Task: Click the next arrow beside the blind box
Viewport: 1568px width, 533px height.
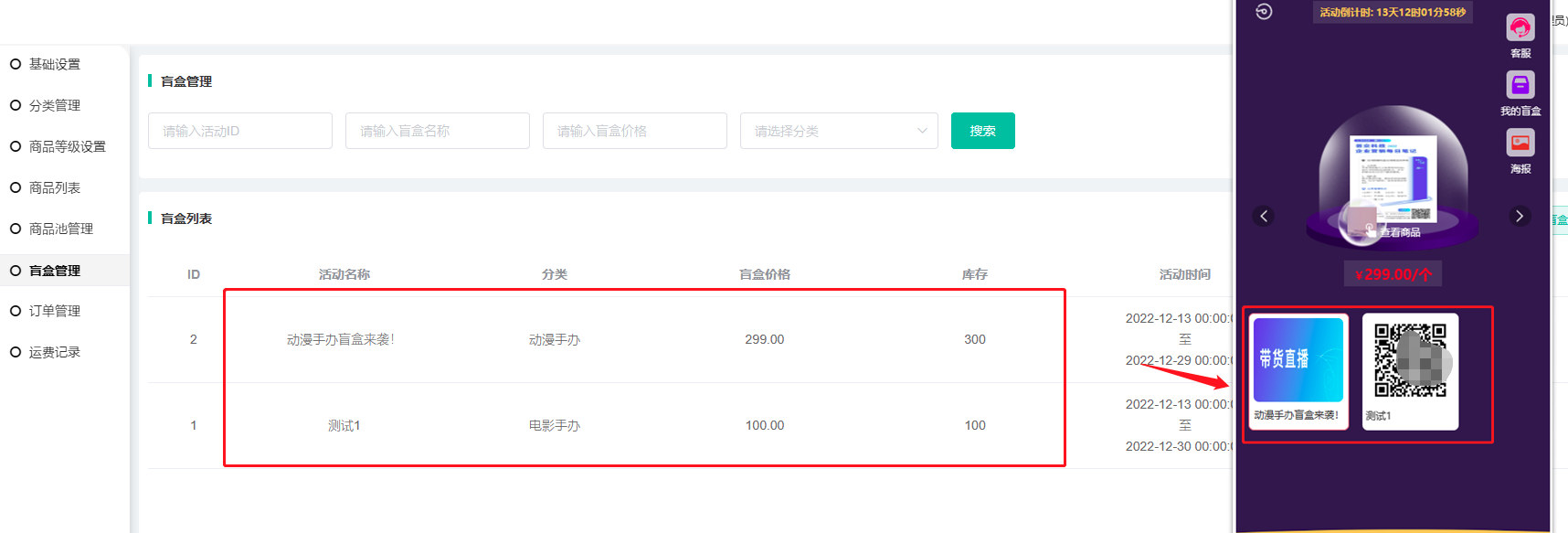Action: [1519, 217]
